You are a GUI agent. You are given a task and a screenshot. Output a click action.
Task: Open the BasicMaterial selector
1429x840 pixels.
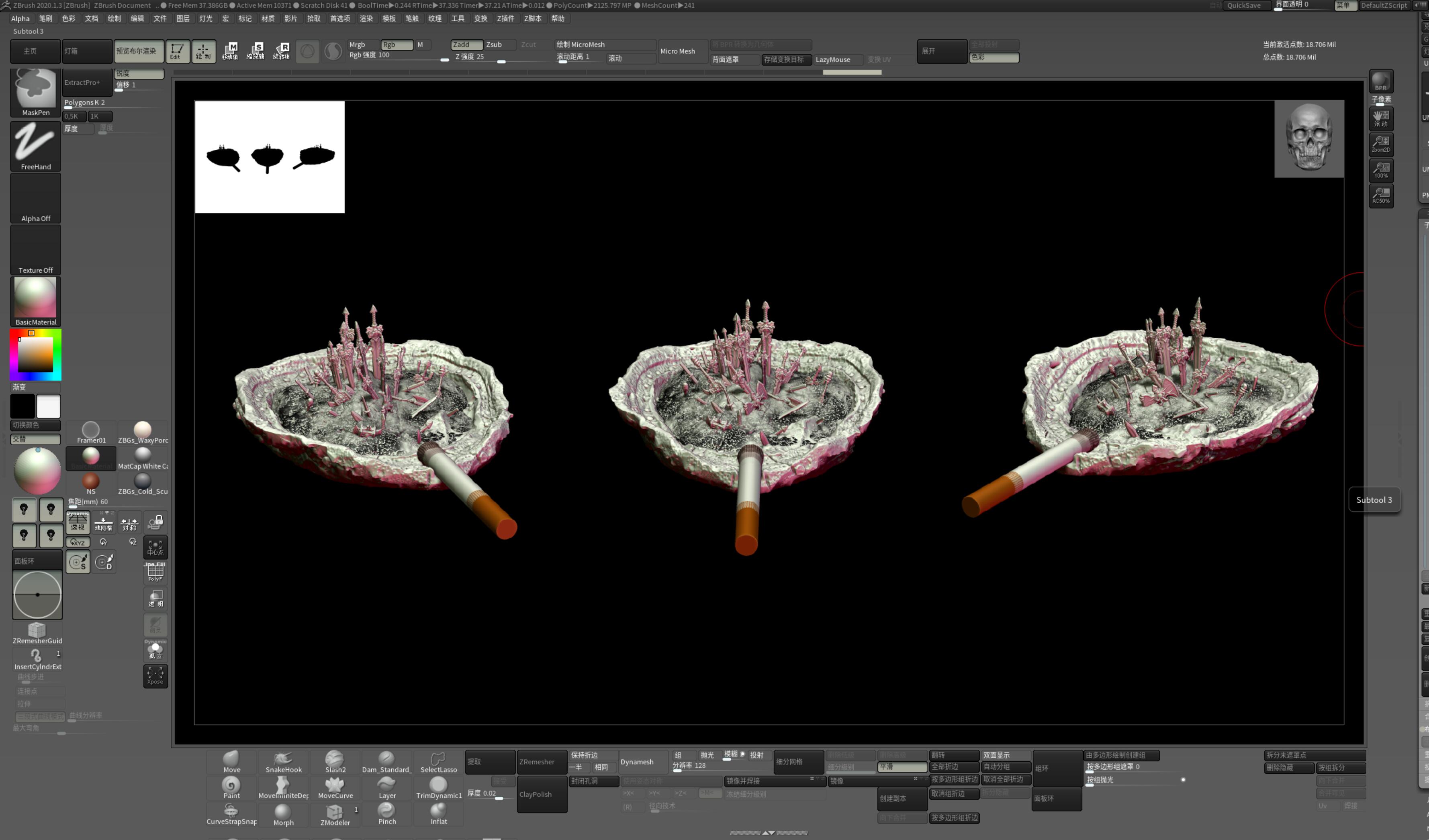pos(36,302)
